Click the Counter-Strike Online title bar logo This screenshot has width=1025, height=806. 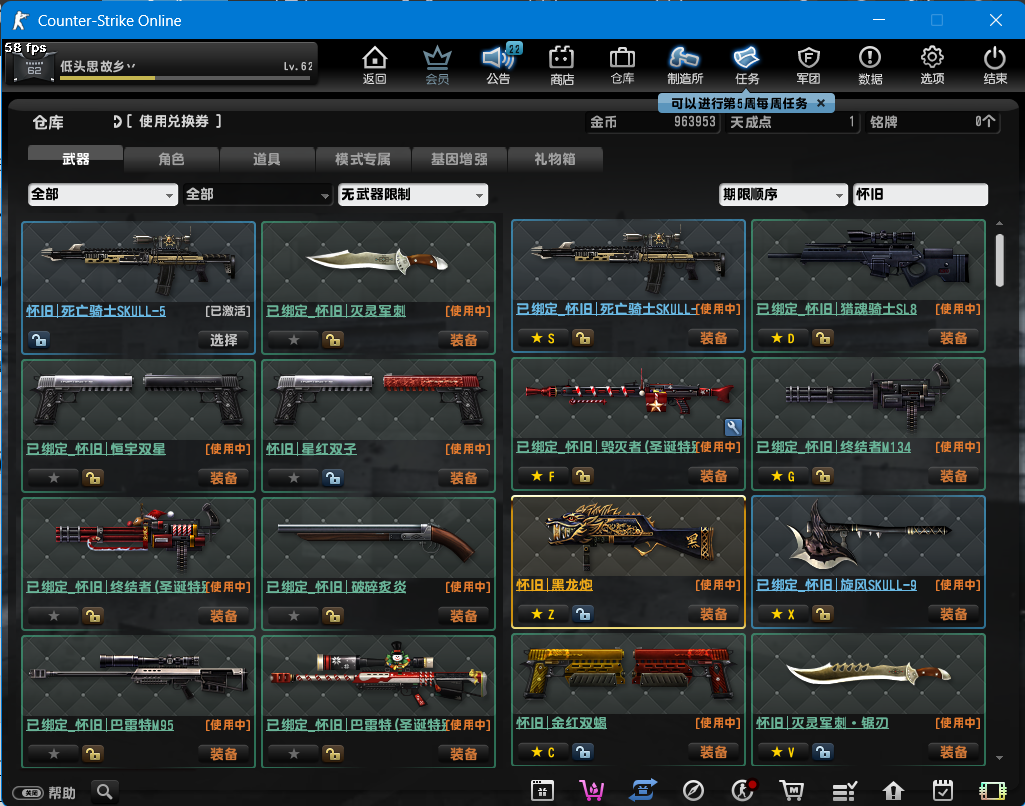click(x=20, y=20)
